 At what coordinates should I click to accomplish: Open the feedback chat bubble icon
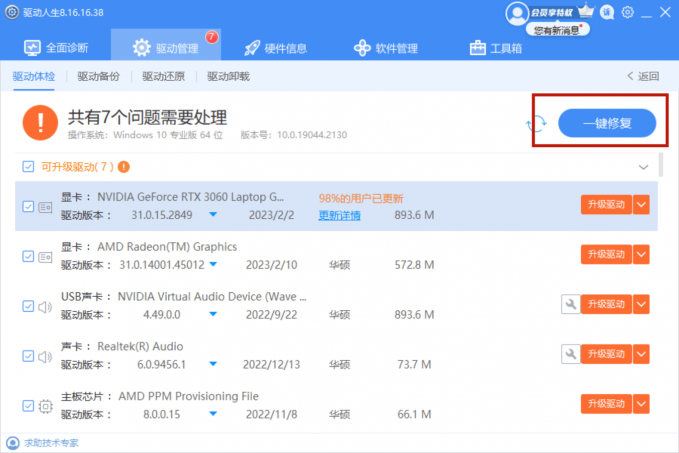coord(607,12)
